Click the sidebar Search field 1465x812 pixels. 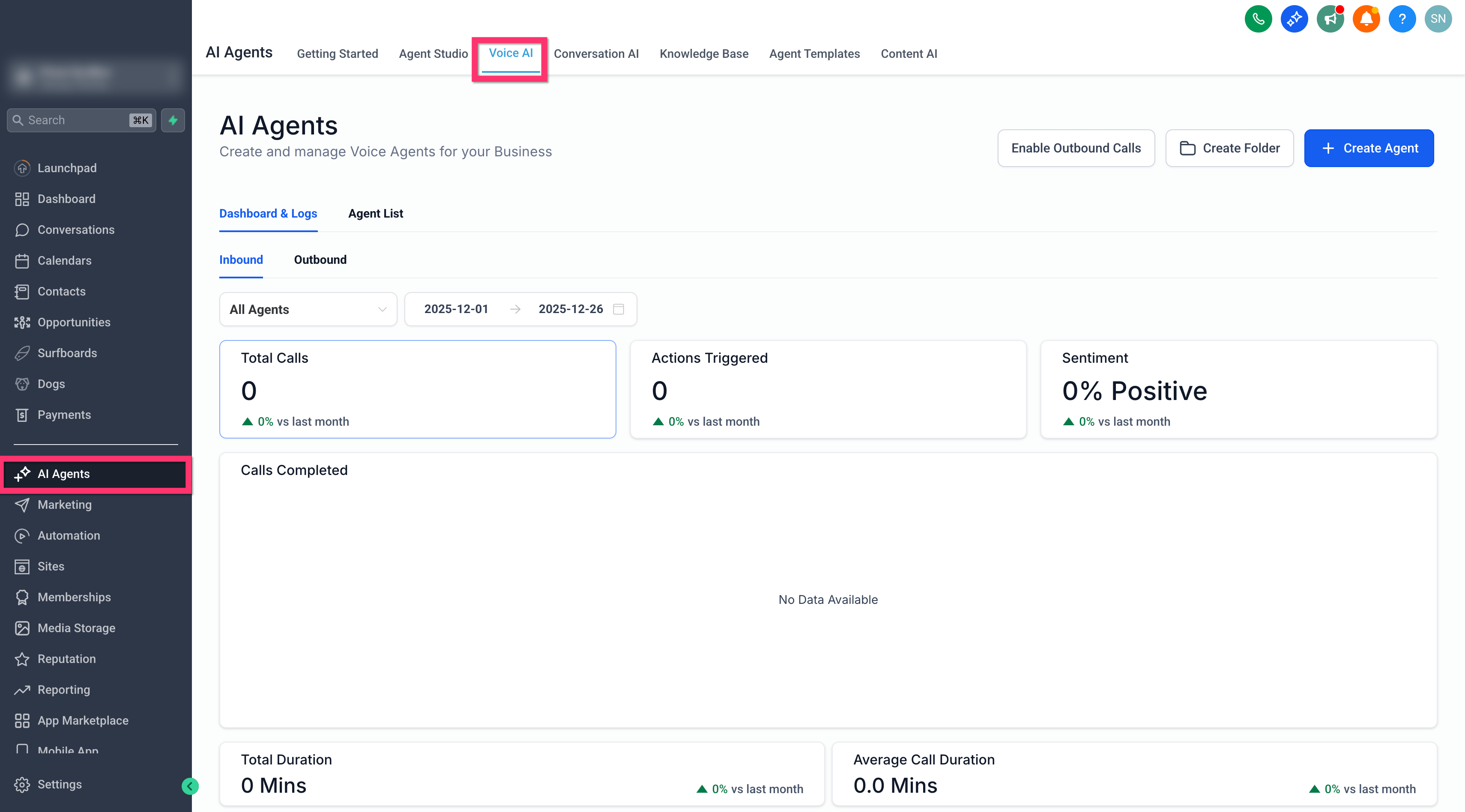point(81,120)
